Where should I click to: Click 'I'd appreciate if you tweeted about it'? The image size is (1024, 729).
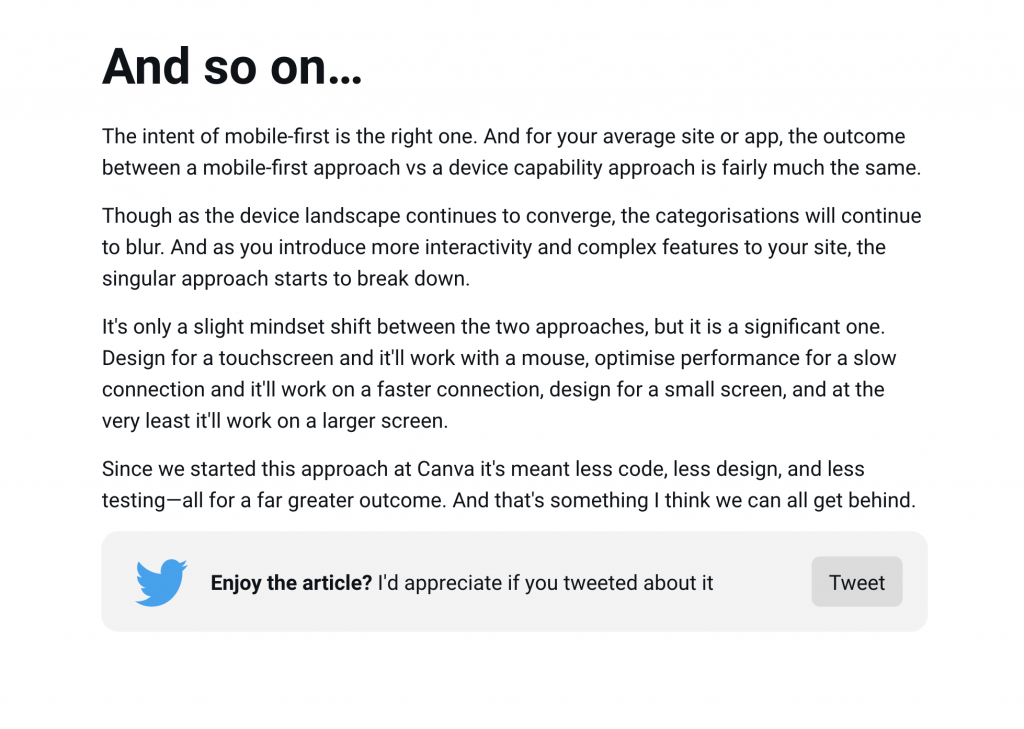545,583
